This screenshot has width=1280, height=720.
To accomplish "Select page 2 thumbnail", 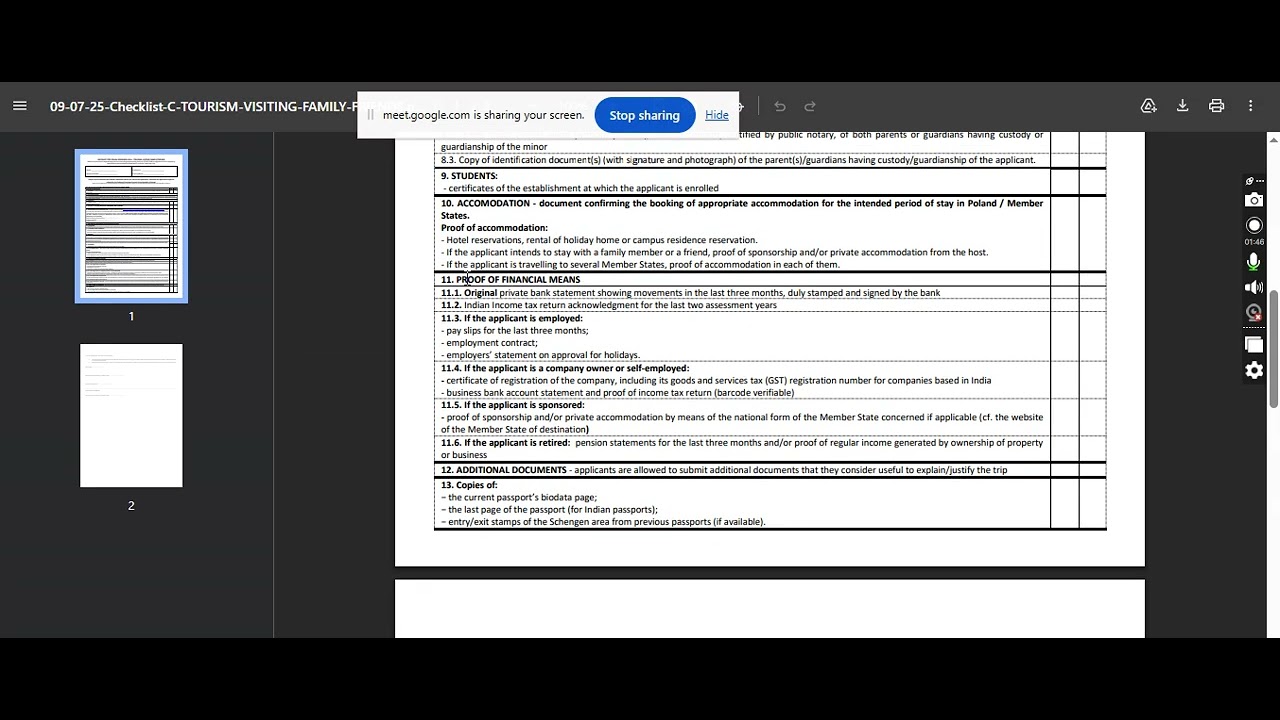I will [131, 415].
